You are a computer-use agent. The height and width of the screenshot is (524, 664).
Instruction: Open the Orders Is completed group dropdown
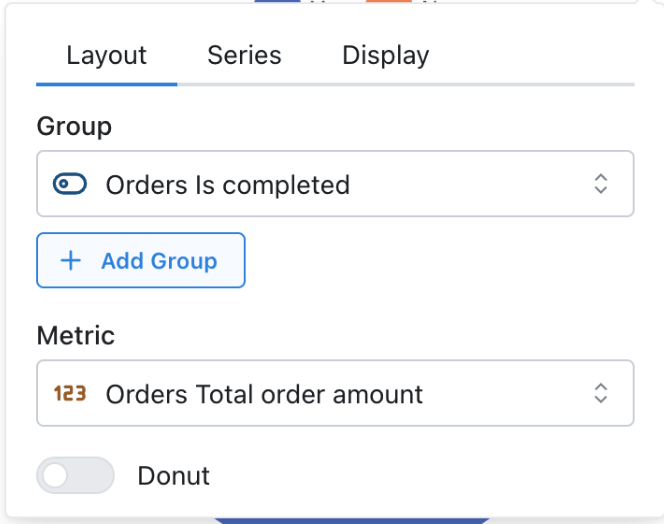335,183
